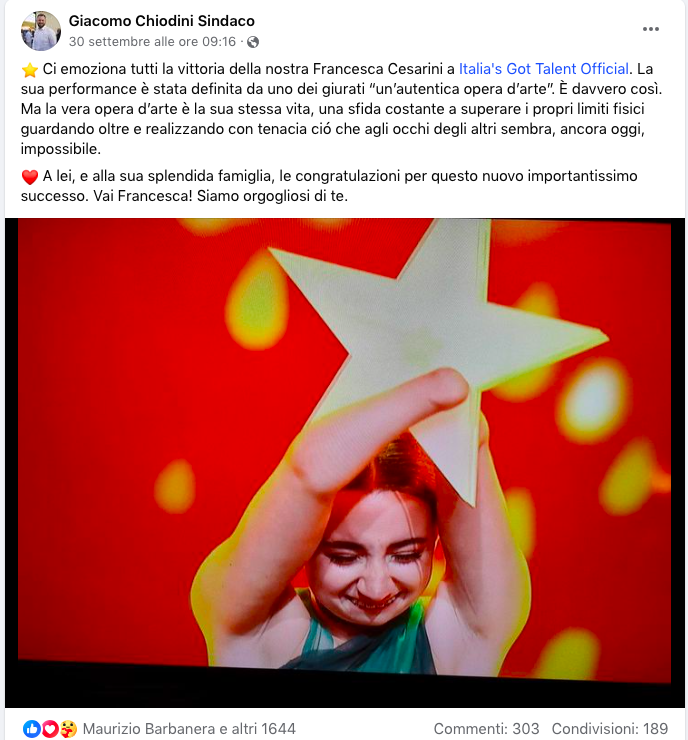688x740 pixels.
Task: Click the hugging Care reaction icon
Action: (68, 729)
